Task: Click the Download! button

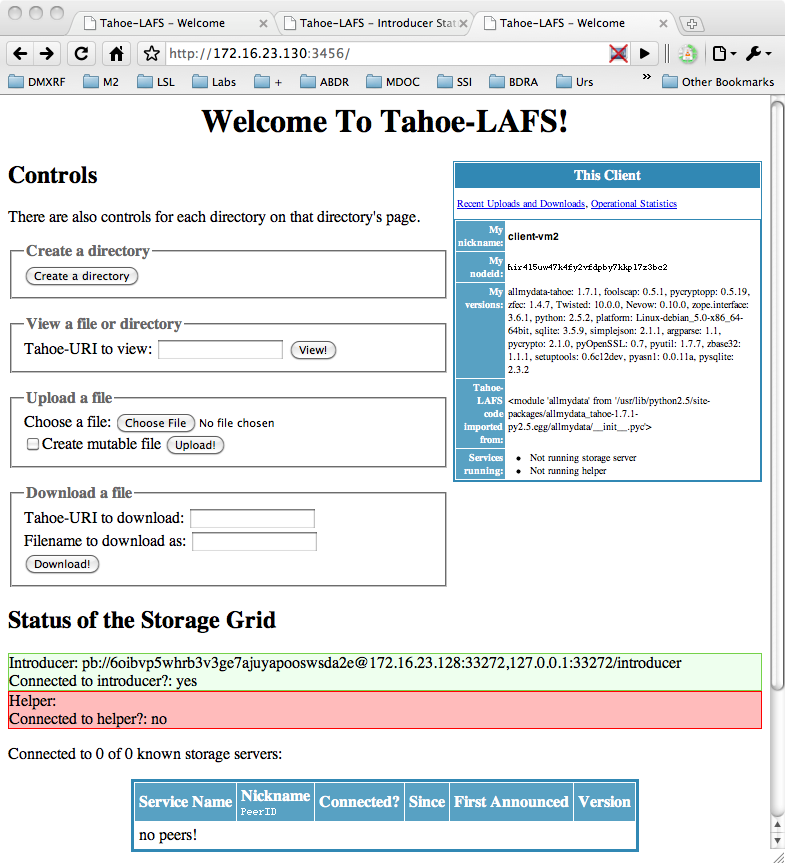Action: pyautogui.click(x=62, y=564)
